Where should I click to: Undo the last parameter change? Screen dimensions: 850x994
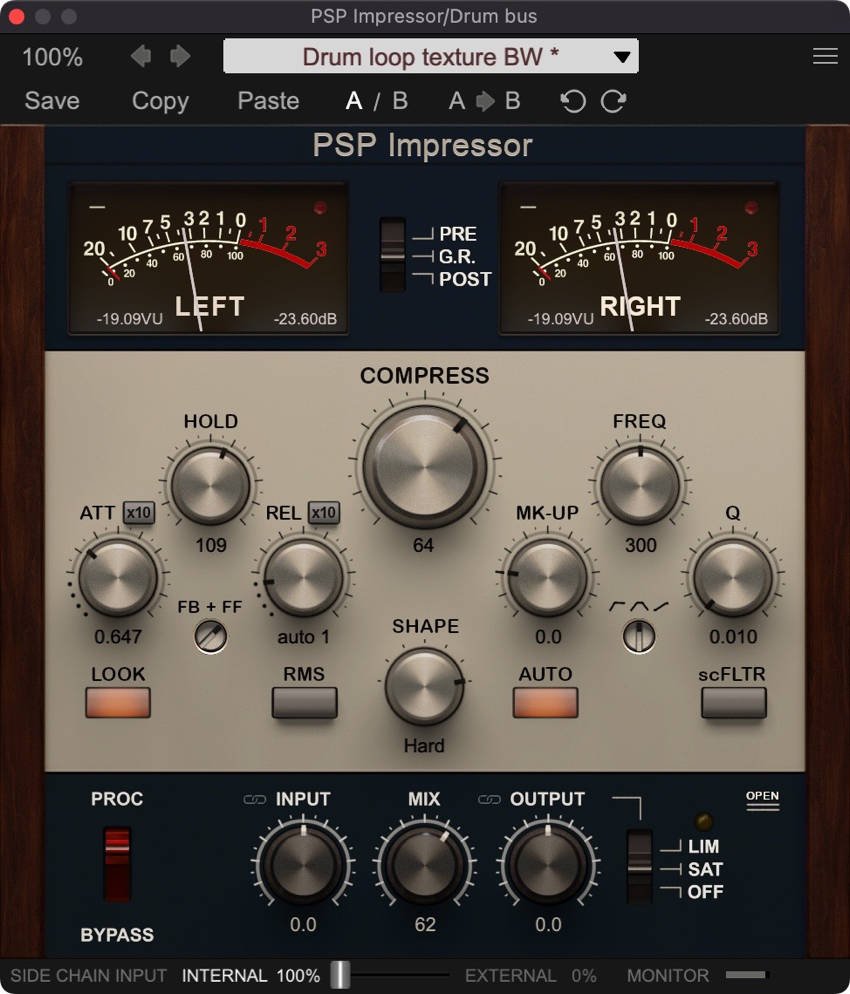(573, 101)
